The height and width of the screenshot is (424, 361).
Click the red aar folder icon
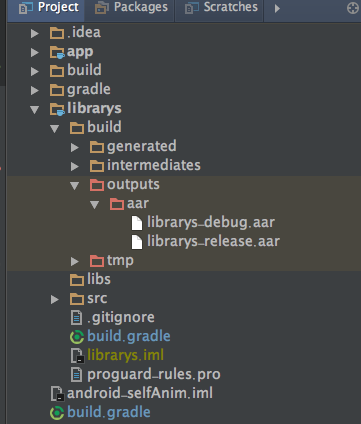click(117, 204)
